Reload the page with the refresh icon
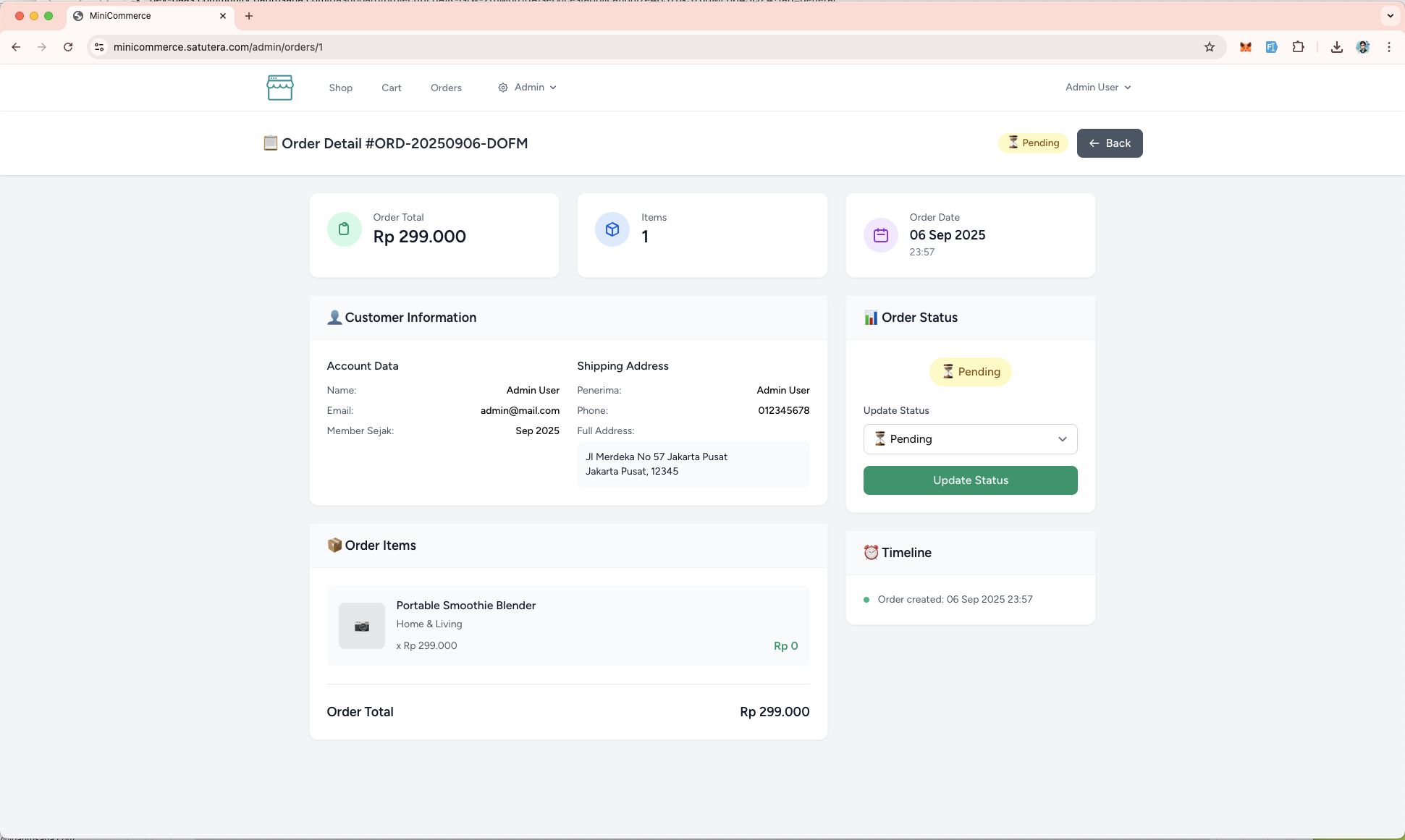 68,47
